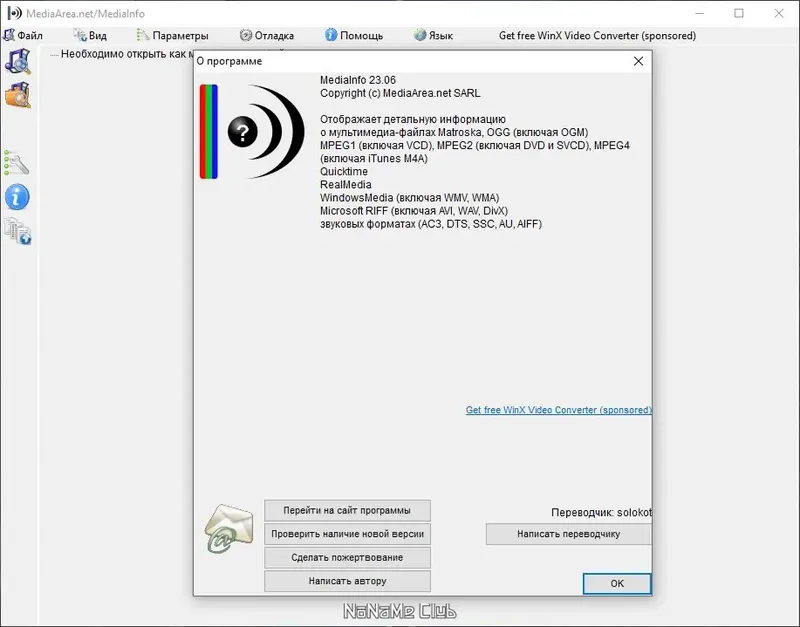Open the Помощь menu
The width and height of the screenshot is (800, 627).
[354, 35]
